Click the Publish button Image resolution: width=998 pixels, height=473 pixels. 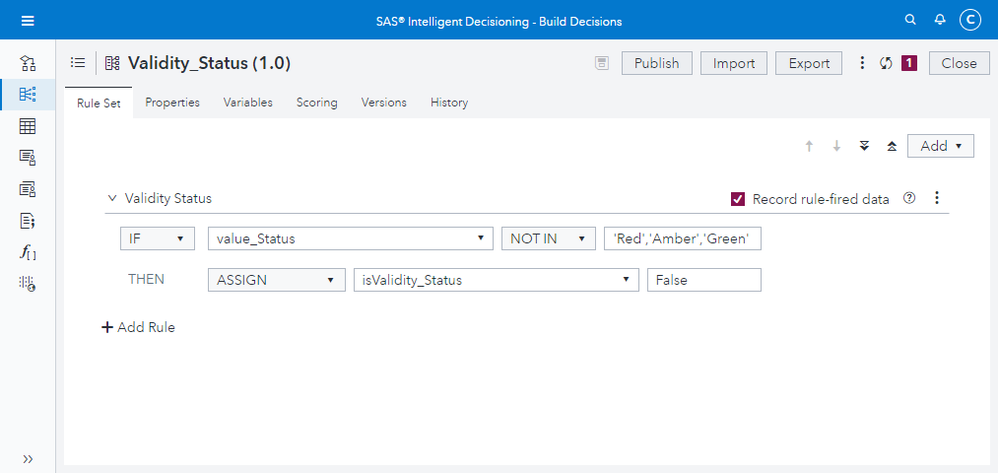[657, 63]
